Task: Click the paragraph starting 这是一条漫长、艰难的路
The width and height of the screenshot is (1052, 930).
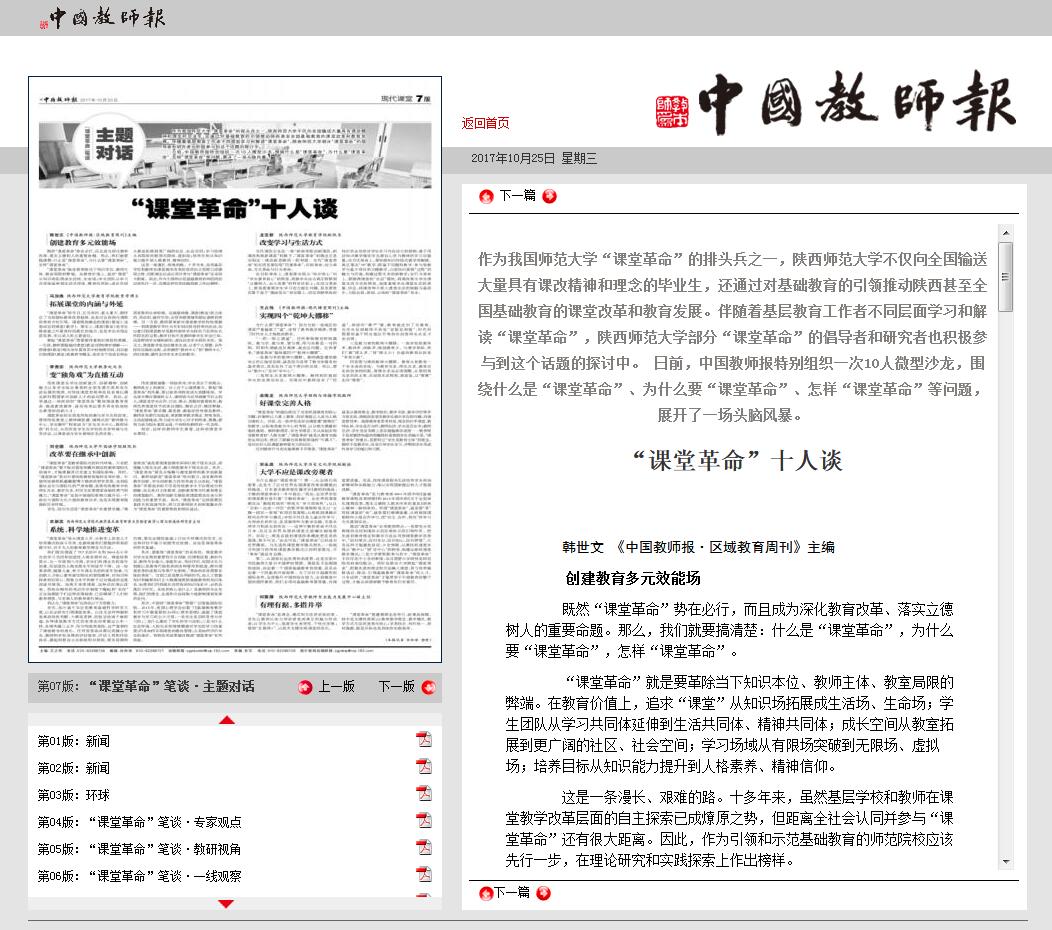Action: (729, 829)
